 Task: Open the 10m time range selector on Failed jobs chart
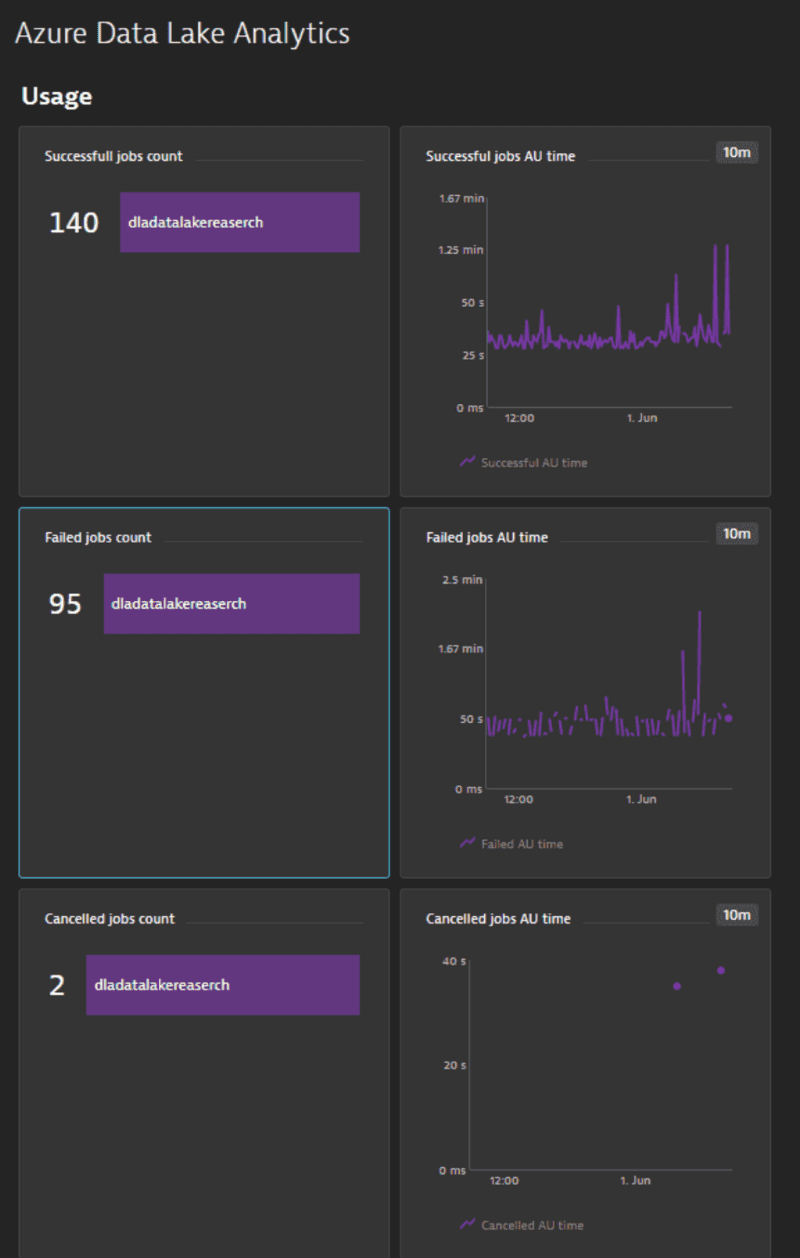[x=737, y=534]
